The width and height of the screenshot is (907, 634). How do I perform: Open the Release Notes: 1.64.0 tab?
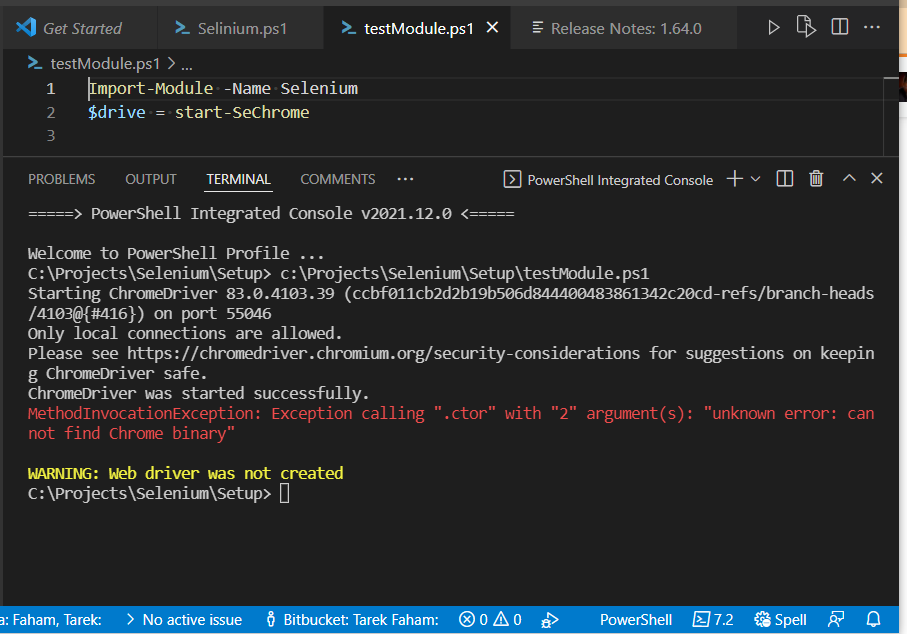click(625, 28)
